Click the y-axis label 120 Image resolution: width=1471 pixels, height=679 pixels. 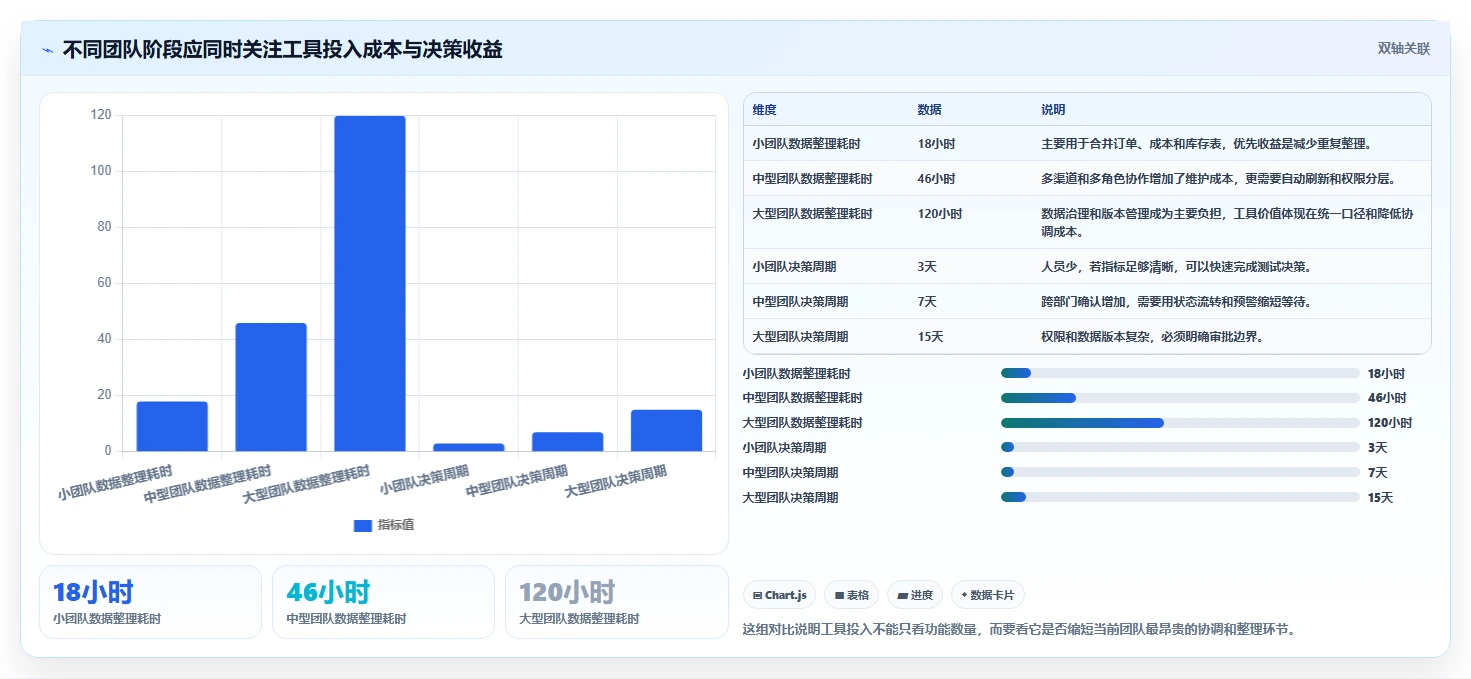pos(101,115)
